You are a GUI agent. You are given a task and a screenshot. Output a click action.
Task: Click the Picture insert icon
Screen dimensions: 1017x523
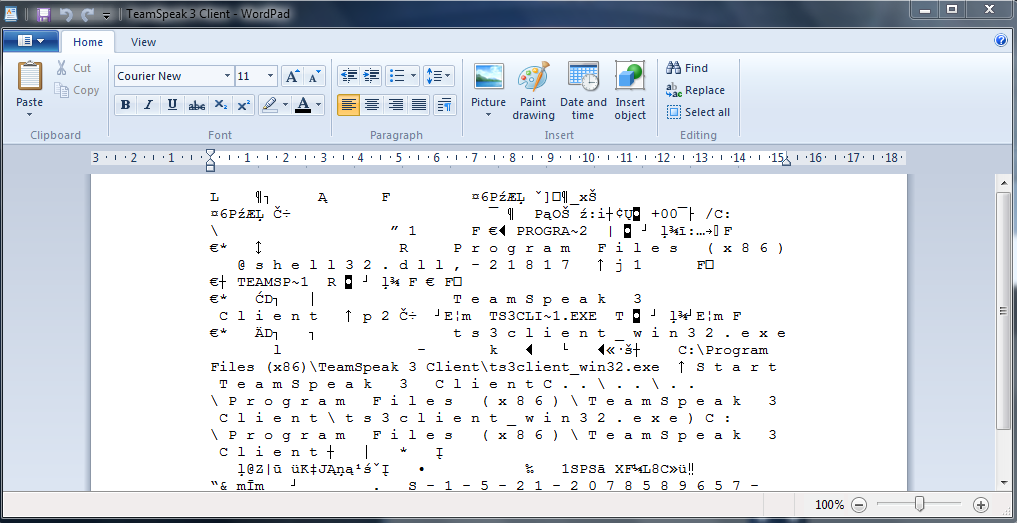click(488, 77)
